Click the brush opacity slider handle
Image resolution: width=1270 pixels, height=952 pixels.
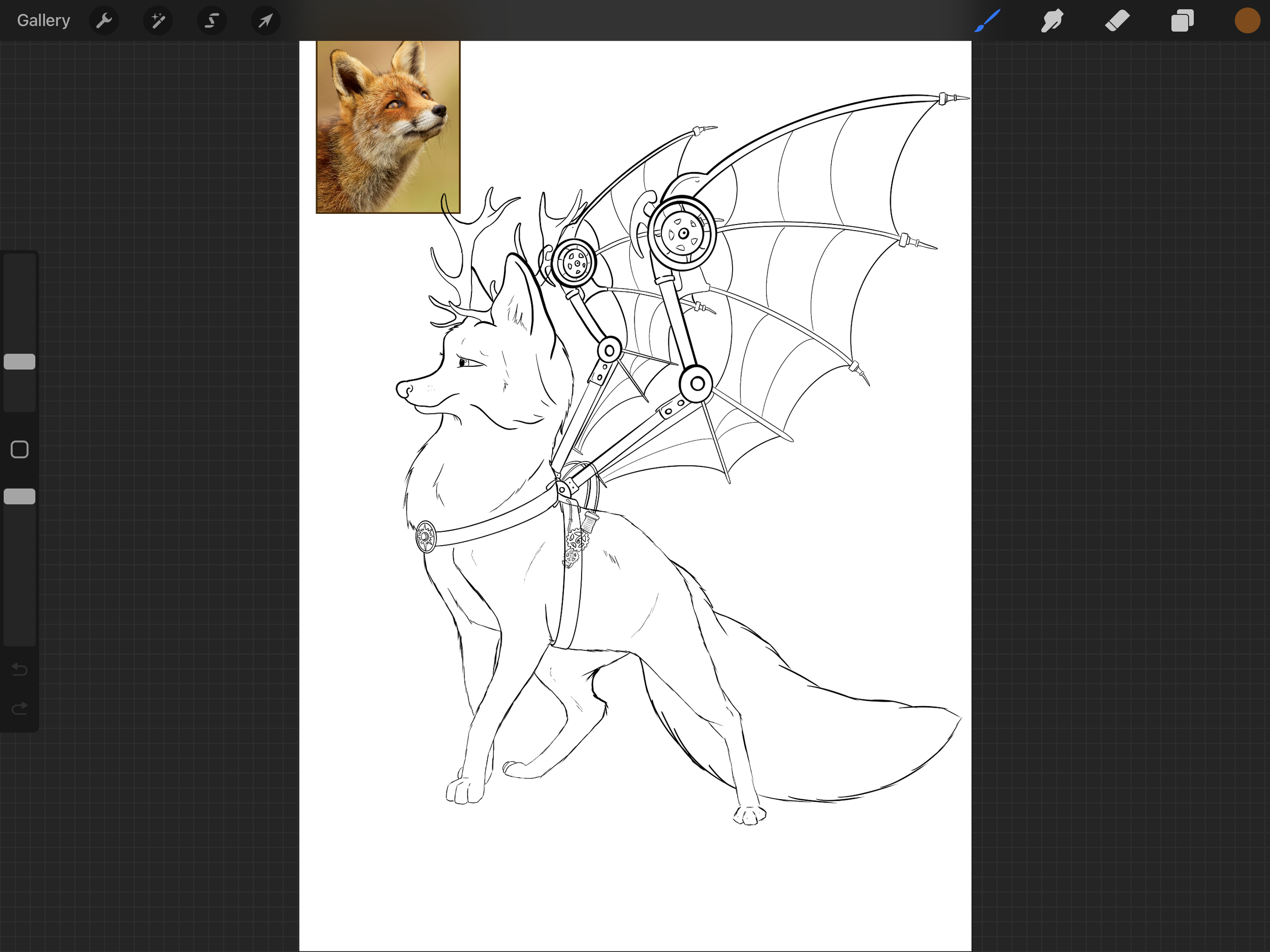(x=19, y=496)
